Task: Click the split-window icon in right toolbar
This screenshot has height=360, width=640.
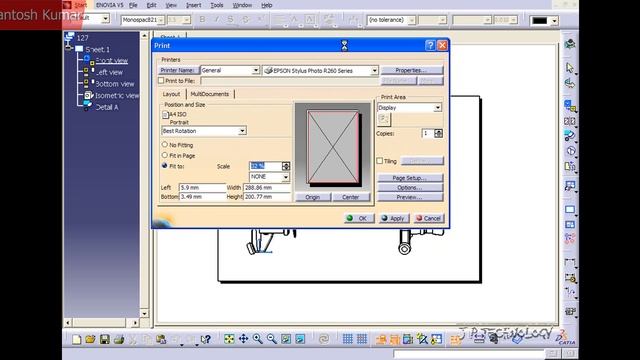Action: (x=570, y=224)
